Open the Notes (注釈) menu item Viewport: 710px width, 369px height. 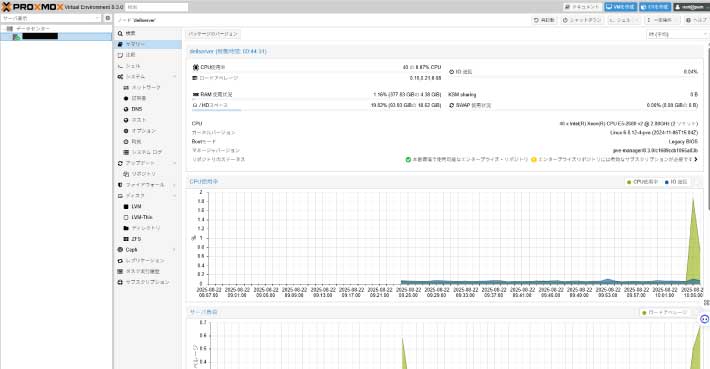click(x=148, y=55)
